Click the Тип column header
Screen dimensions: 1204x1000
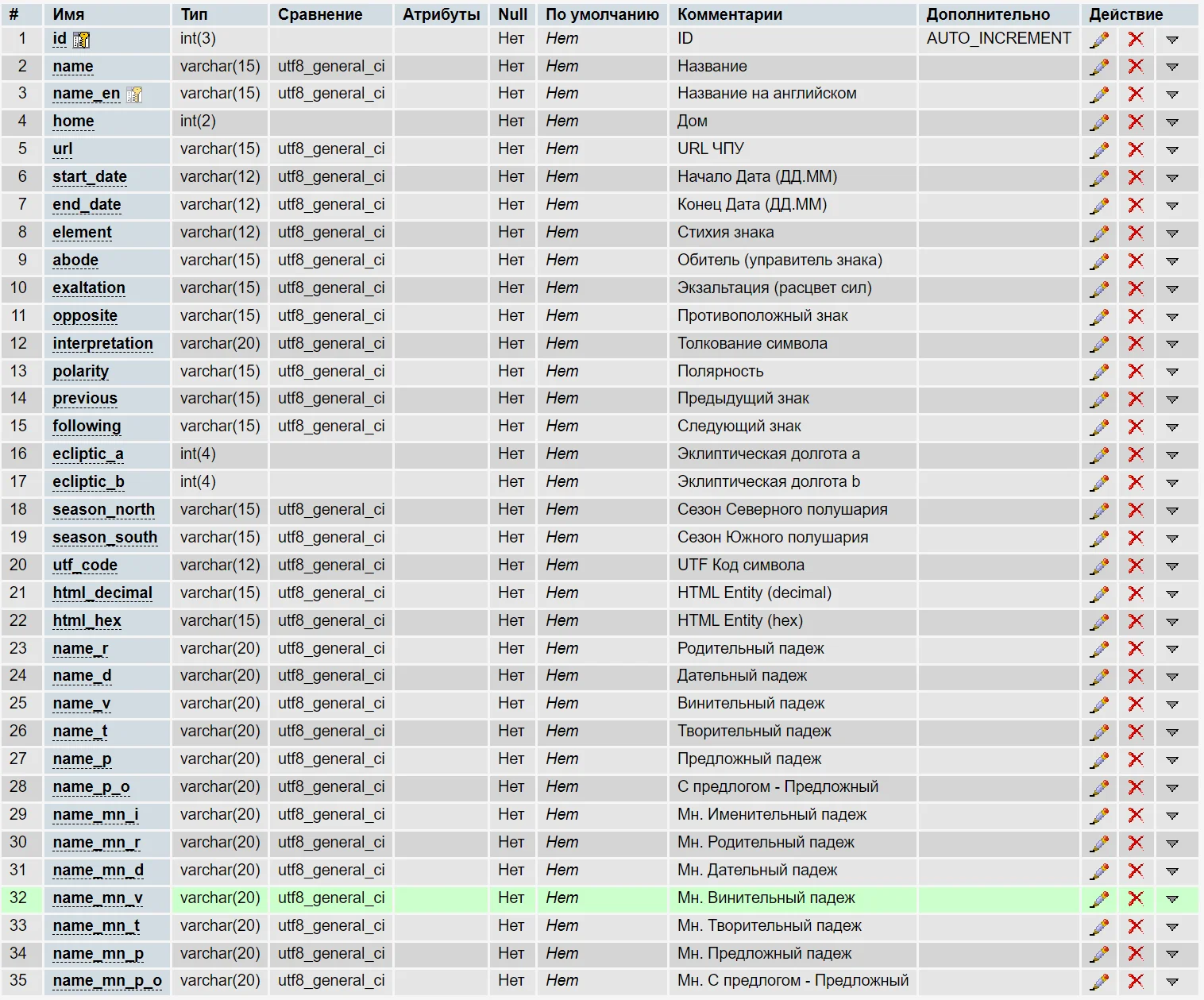[194, 14]
